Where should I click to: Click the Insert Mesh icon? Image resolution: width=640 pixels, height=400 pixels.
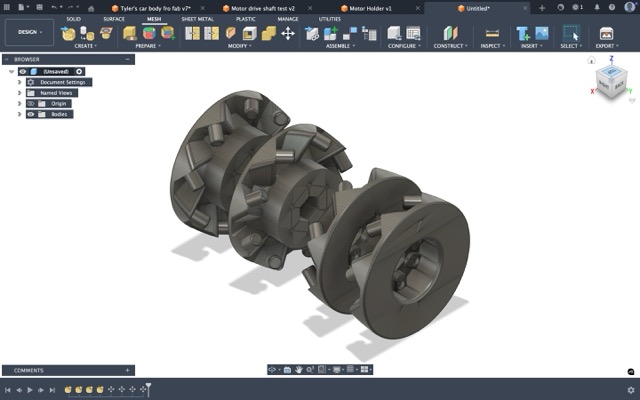tap(68, 33)
